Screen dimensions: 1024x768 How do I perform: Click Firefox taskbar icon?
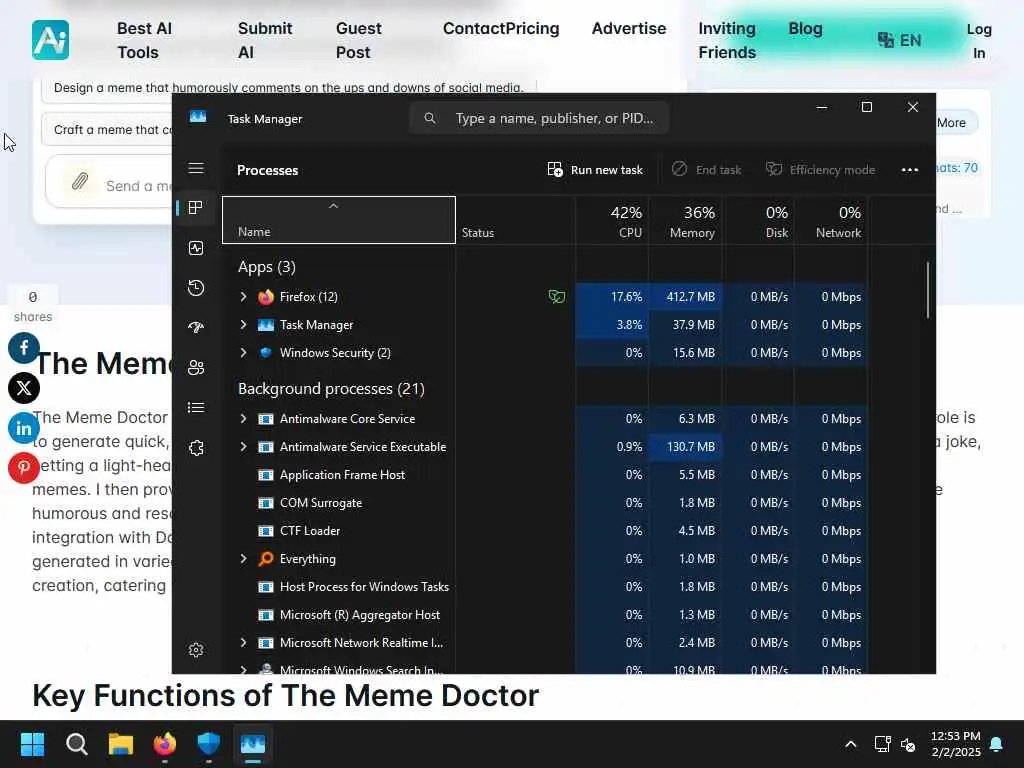point(165,744)
